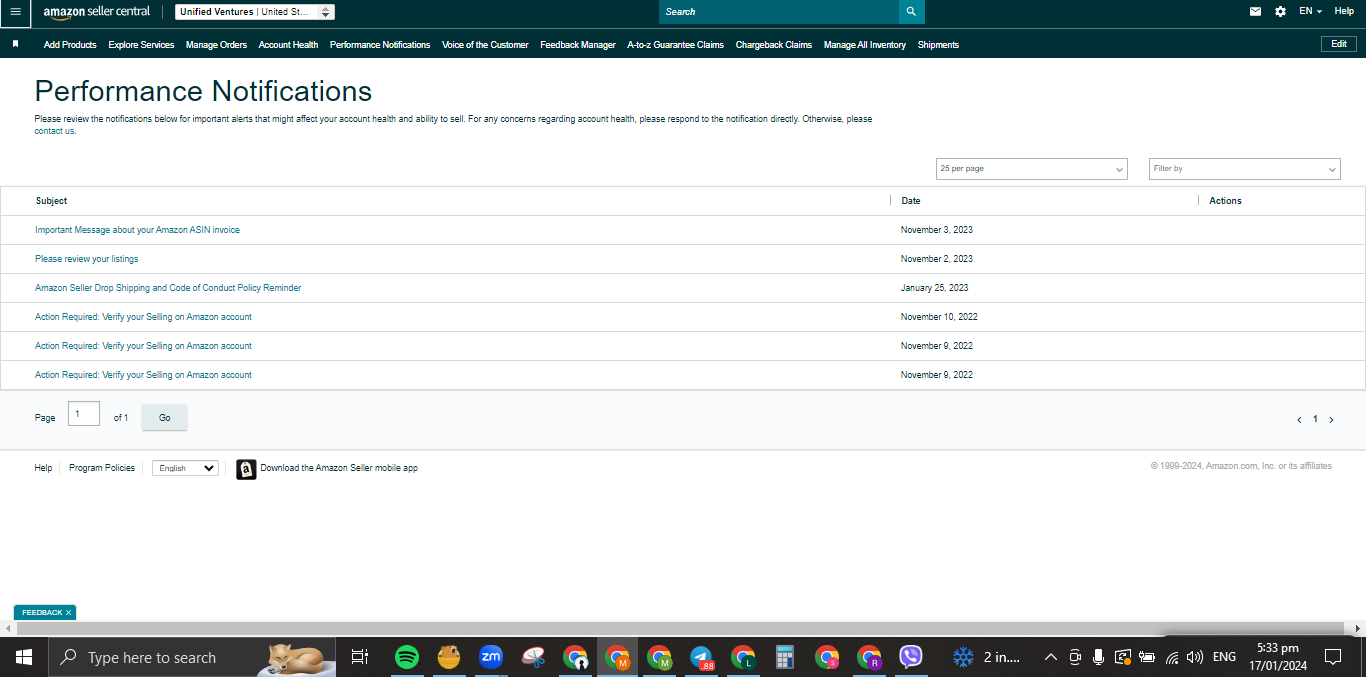Open the EN language dropdown
The height and width of the screenshot is (677, 1366).
tap(1310, 11)
